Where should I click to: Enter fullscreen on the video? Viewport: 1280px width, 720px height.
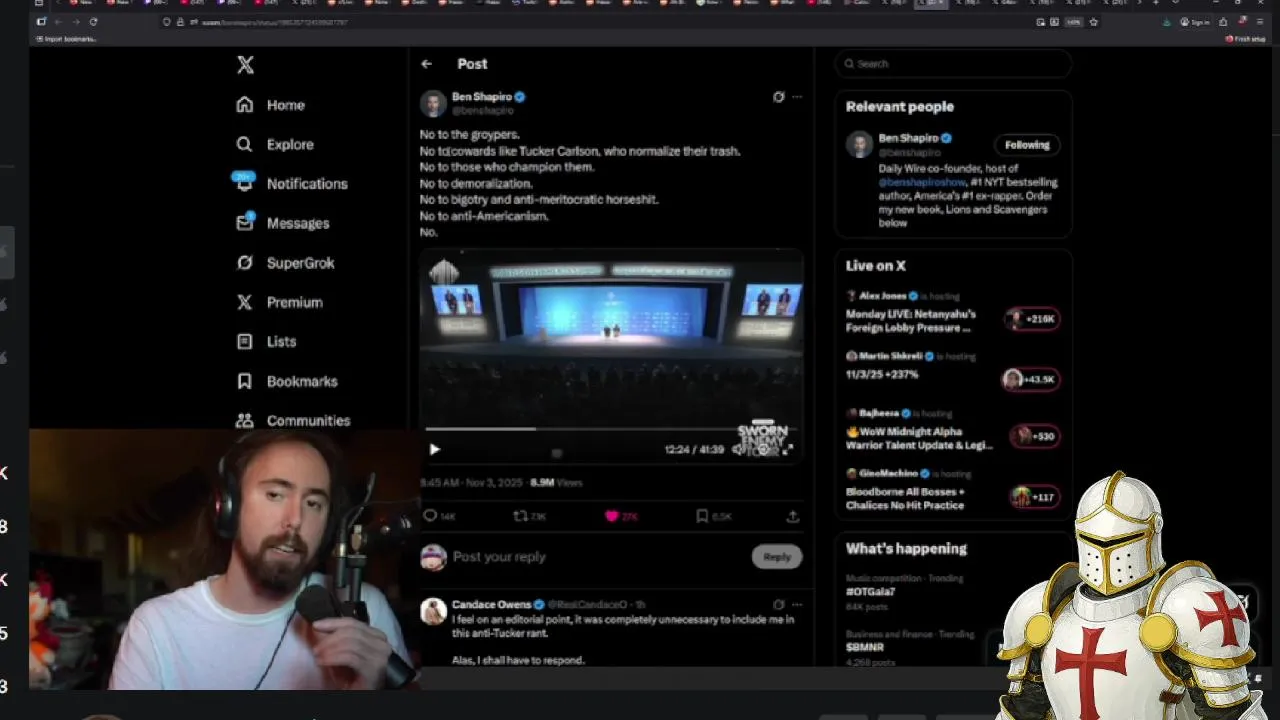pos(788,450)
